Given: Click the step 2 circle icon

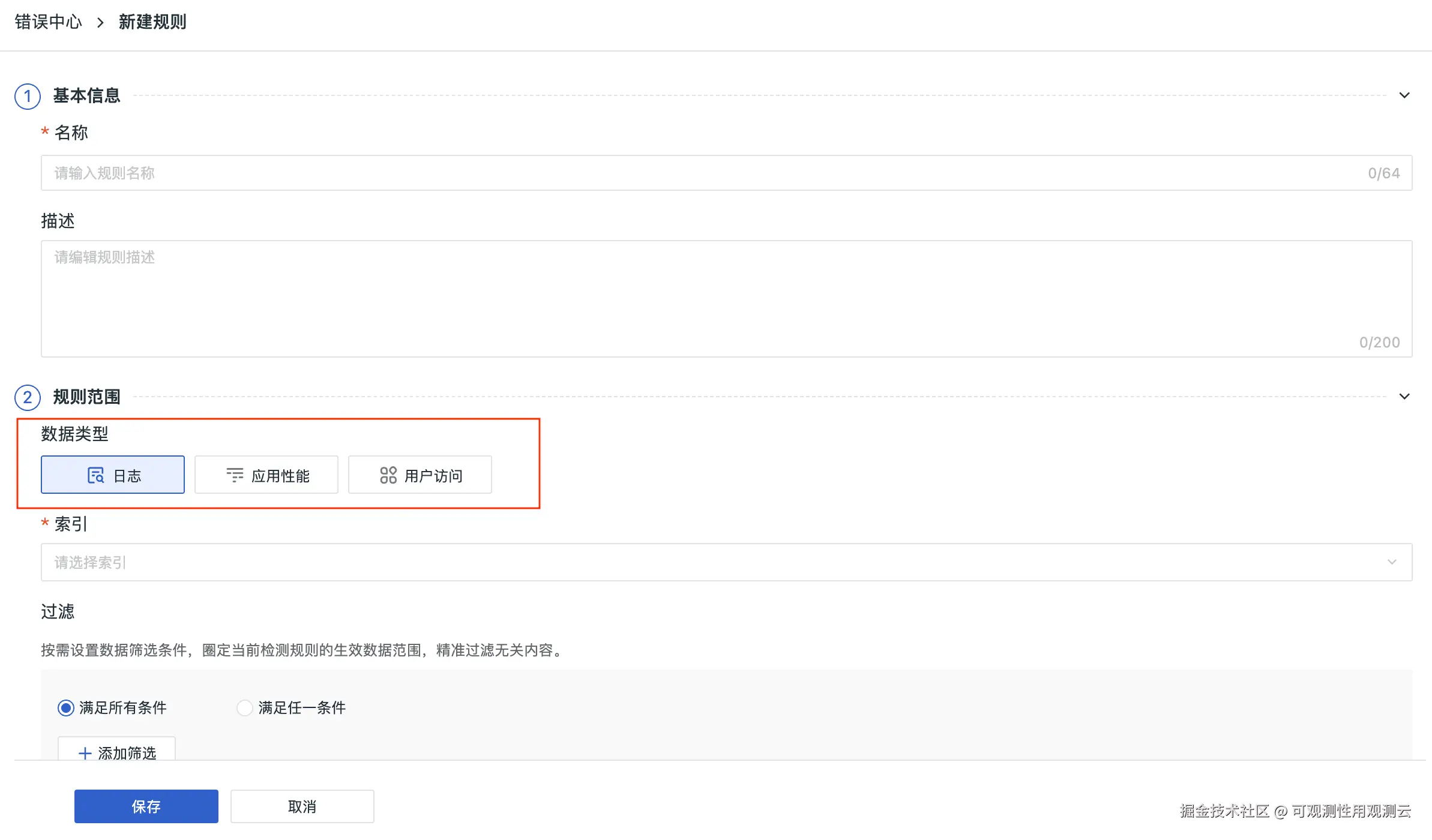Looking at the screenshot, I should pos(28,397).
